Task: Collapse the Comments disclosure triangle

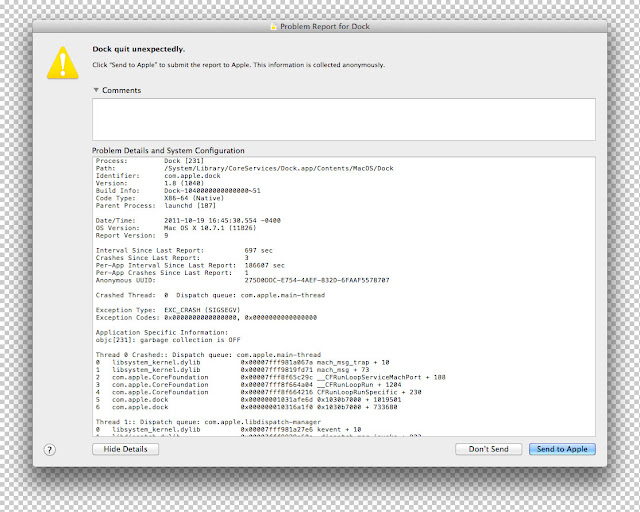Action: point(96,90)
